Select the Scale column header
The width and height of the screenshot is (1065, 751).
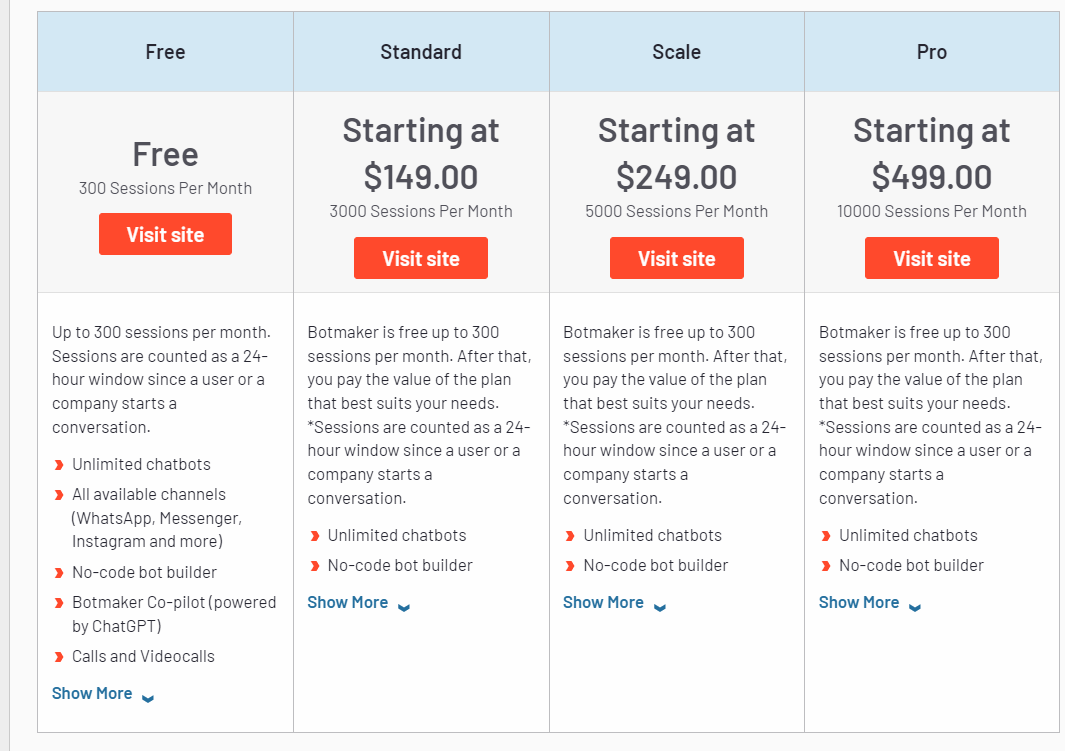pos(676,52)
